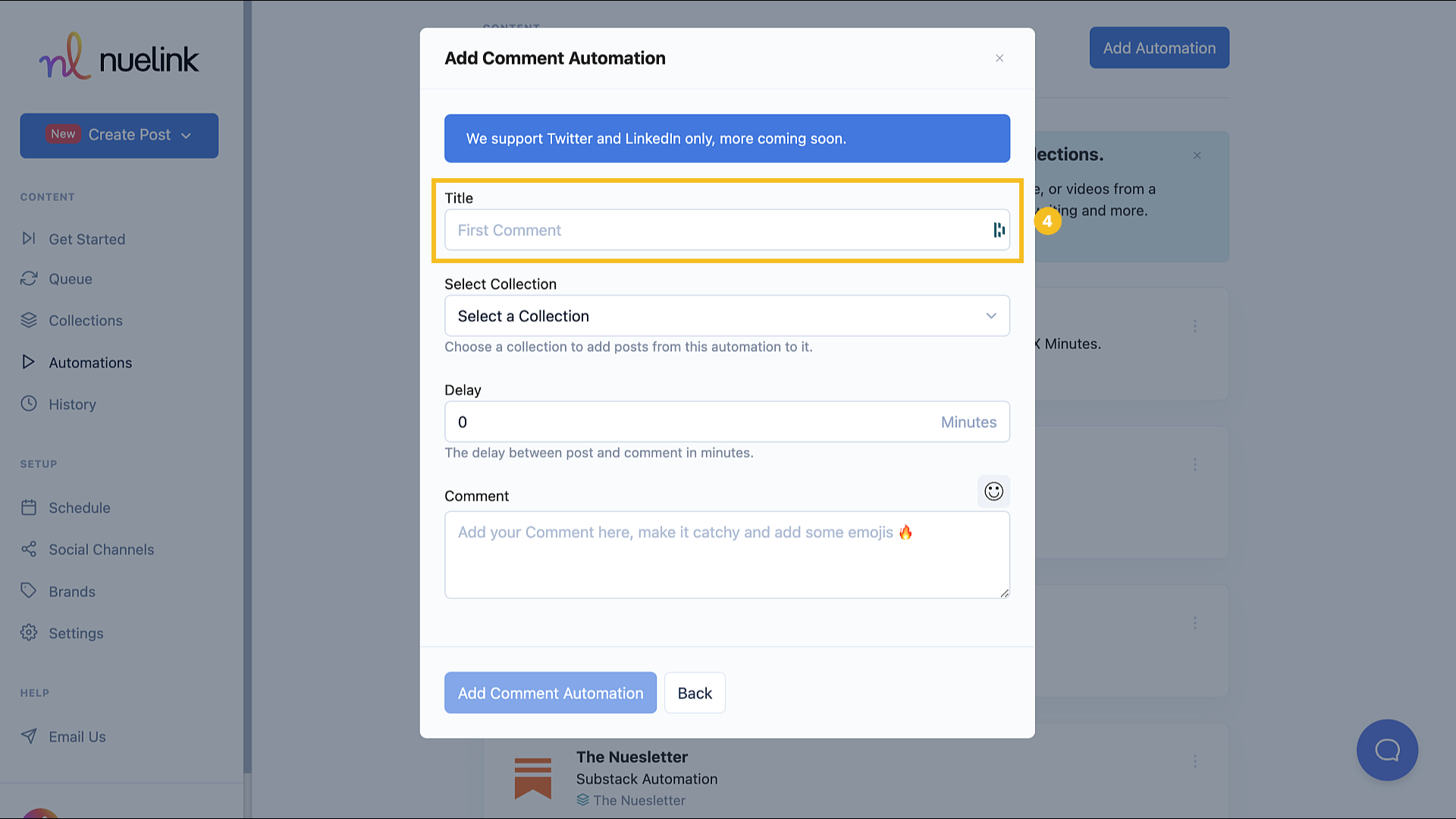The image size is (1456, 819).
Task: Close the Add Comment Automation dialog
Action: (999, 58)
